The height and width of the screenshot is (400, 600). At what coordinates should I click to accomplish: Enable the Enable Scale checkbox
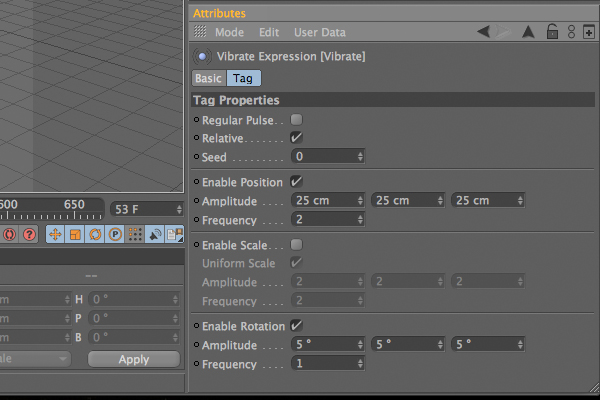click(x=296, y=245)
